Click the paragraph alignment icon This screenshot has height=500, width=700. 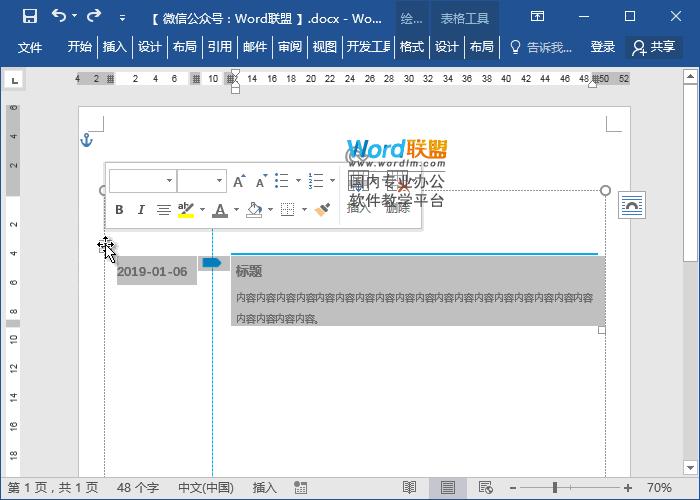point(164,209)
